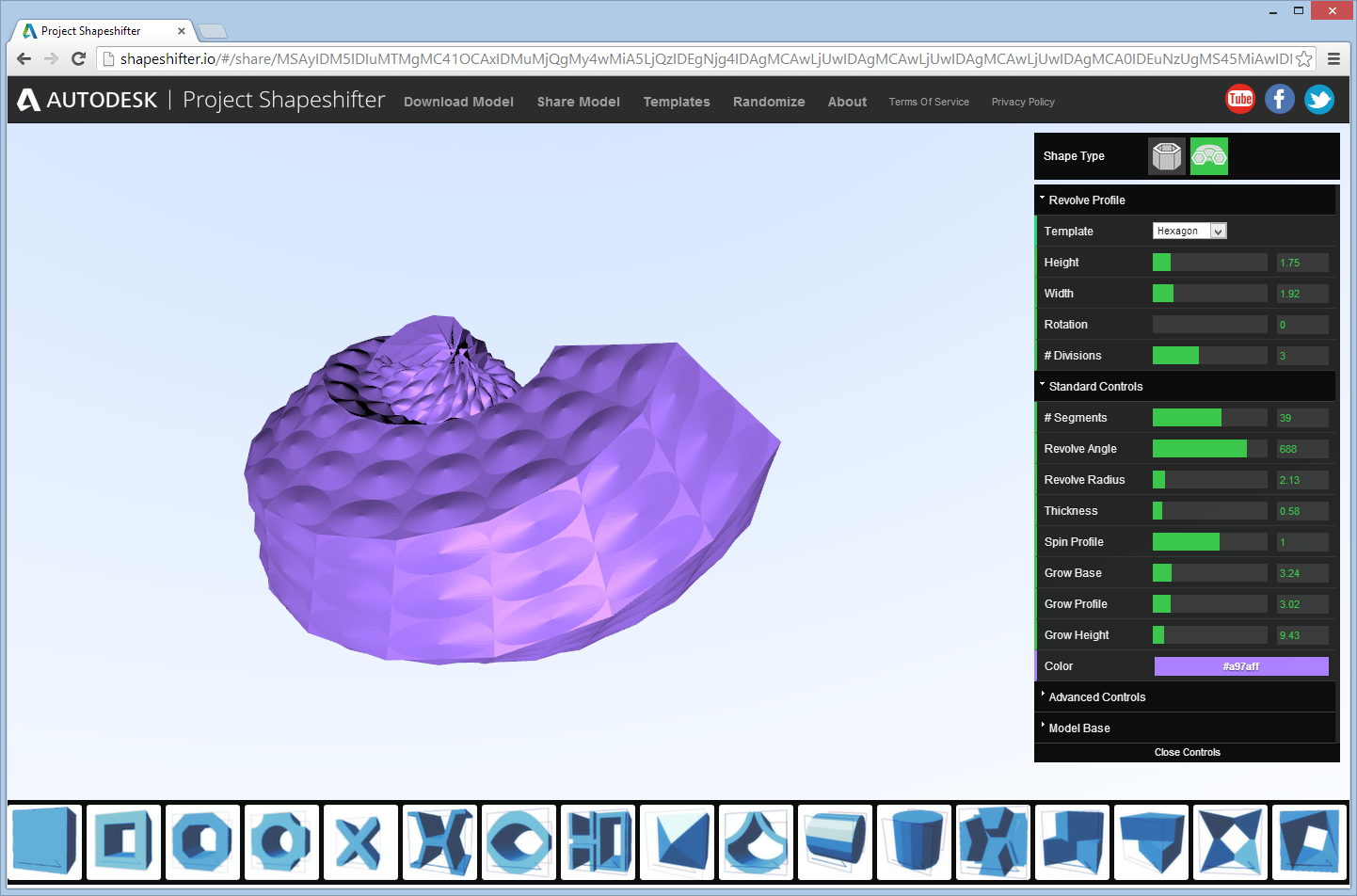Screen dimensions: 1357x896
Task: Reload the page with the refresh icon
Action: point(79,58)
